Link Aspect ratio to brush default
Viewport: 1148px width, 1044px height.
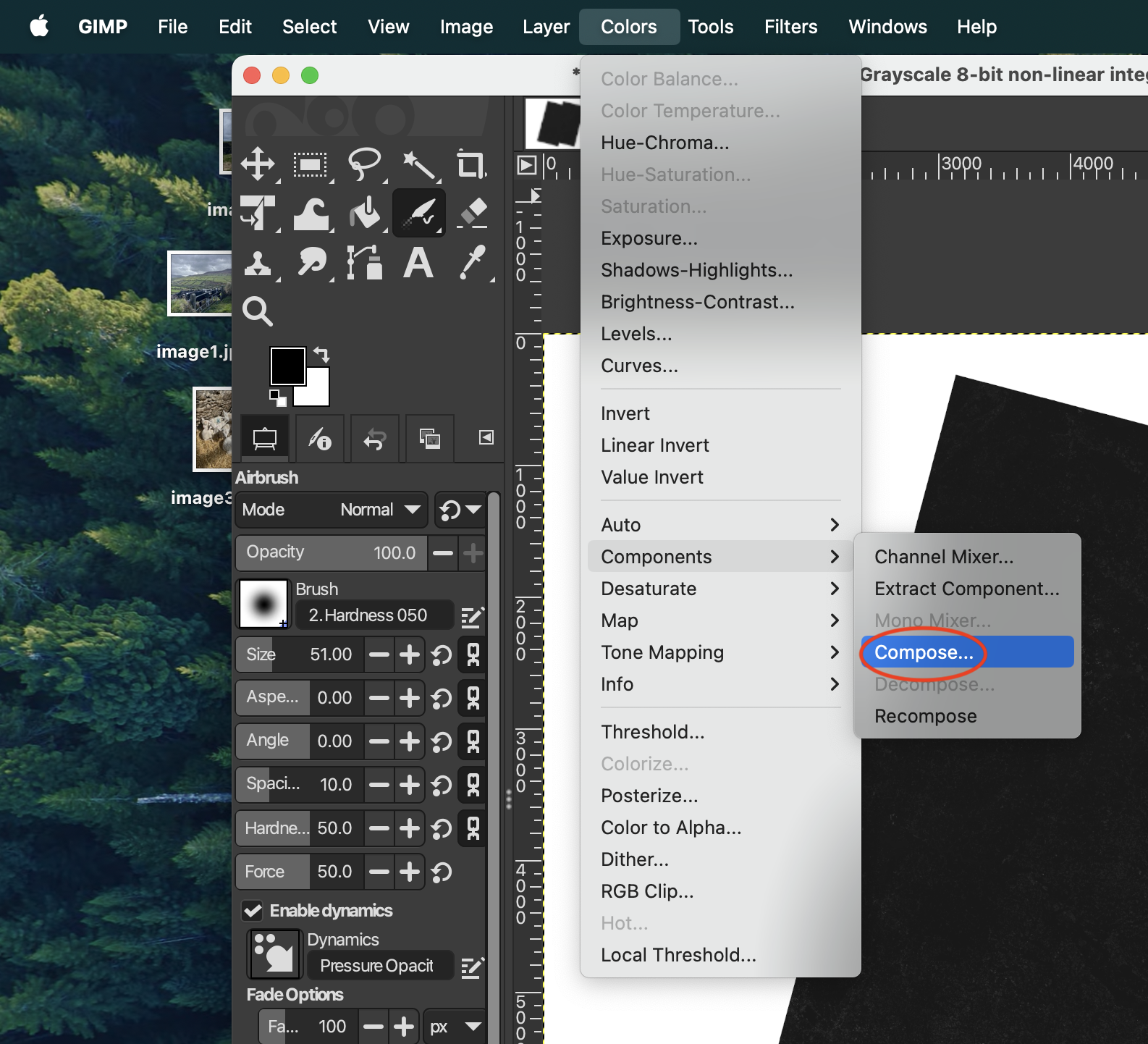click(x=473, y=698)
